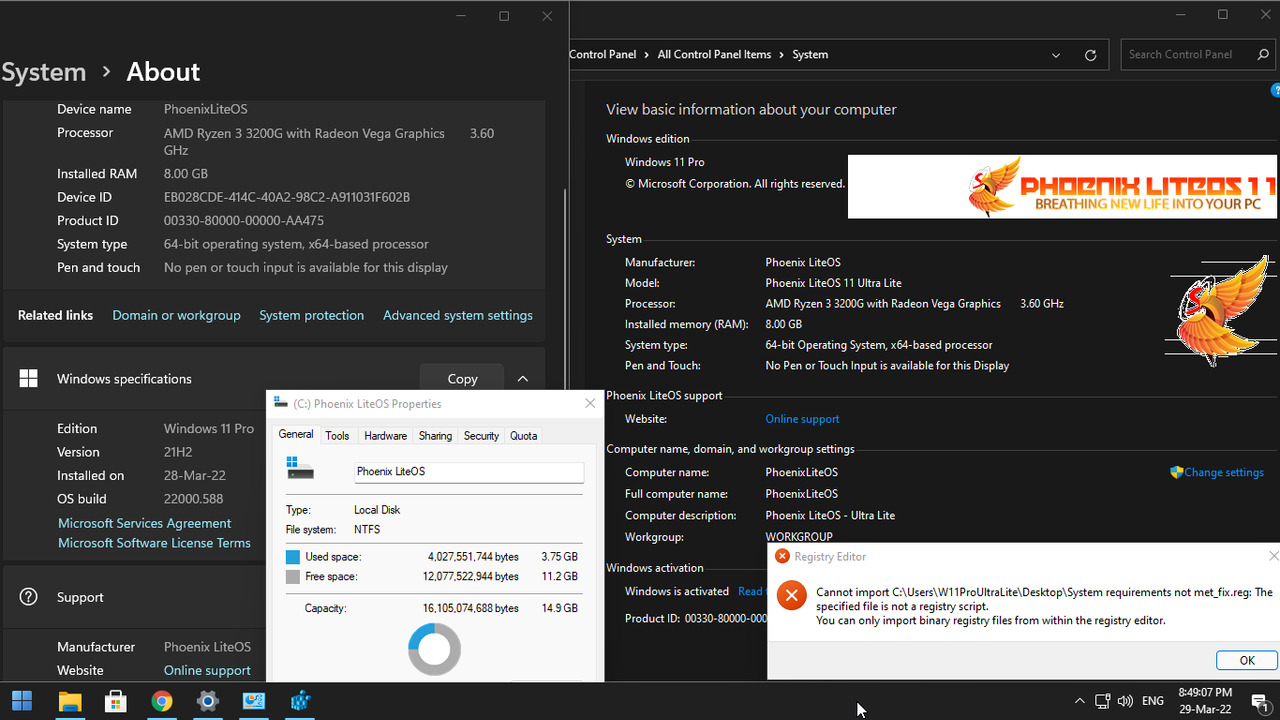Click the ENG language indicator
Image resolution: width=1280 pixels, height=720 pixels.
tap(1152, 701)
